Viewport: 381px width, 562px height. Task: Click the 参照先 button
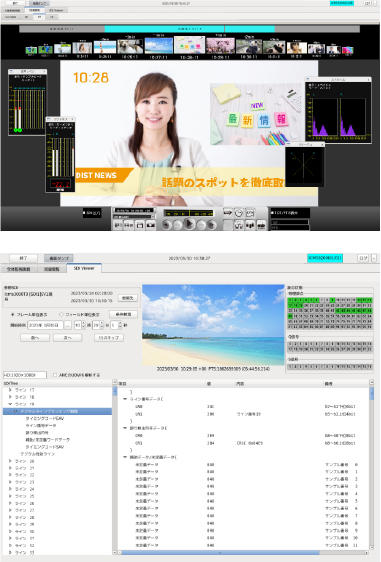[x=128, y=298]
